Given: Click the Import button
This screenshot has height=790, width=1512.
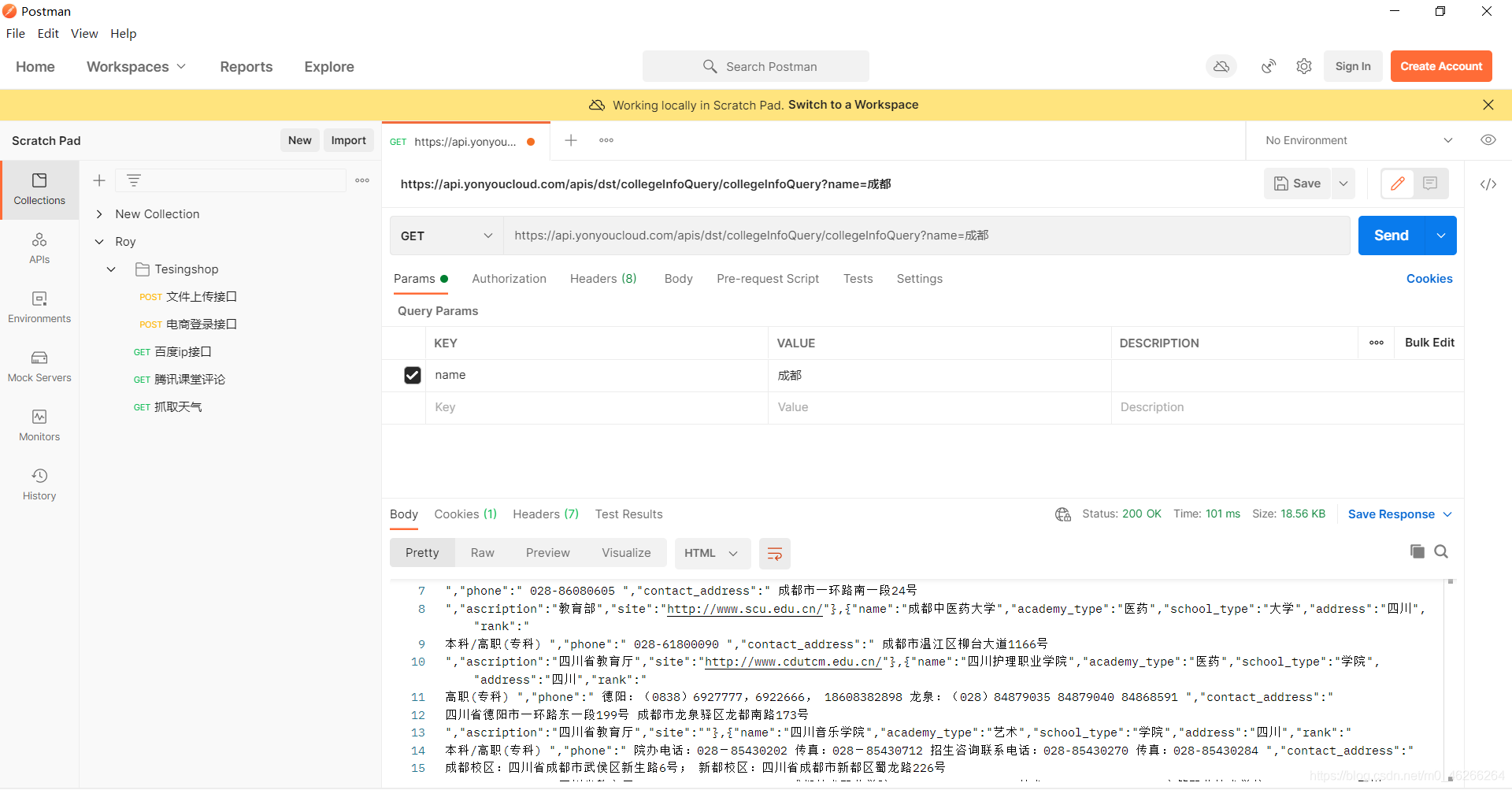Looking at the screenshot, I should (x=349, y=140).
